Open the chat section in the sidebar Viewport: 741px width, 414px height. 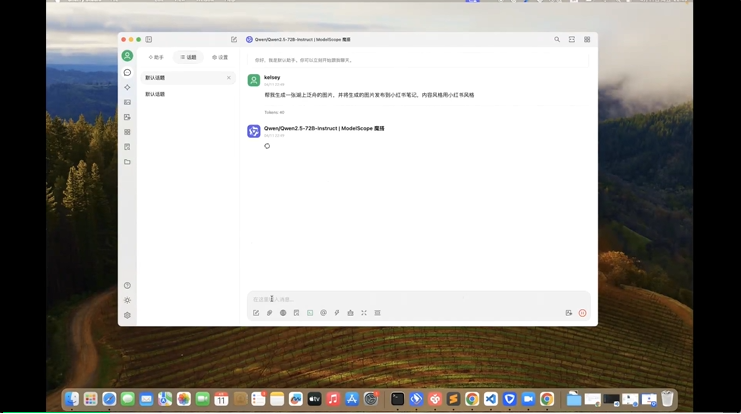[127, 72]
